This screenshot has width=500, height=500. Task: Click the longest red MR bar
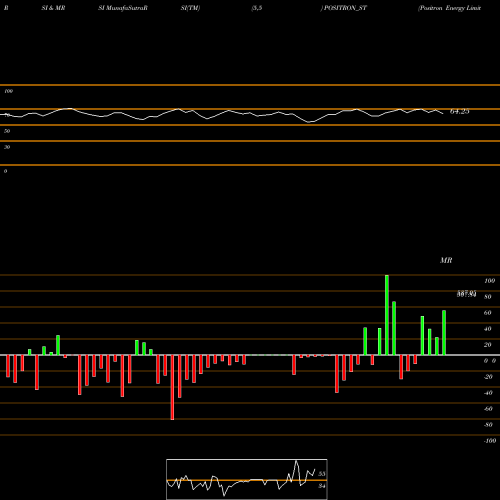[172, 387]
